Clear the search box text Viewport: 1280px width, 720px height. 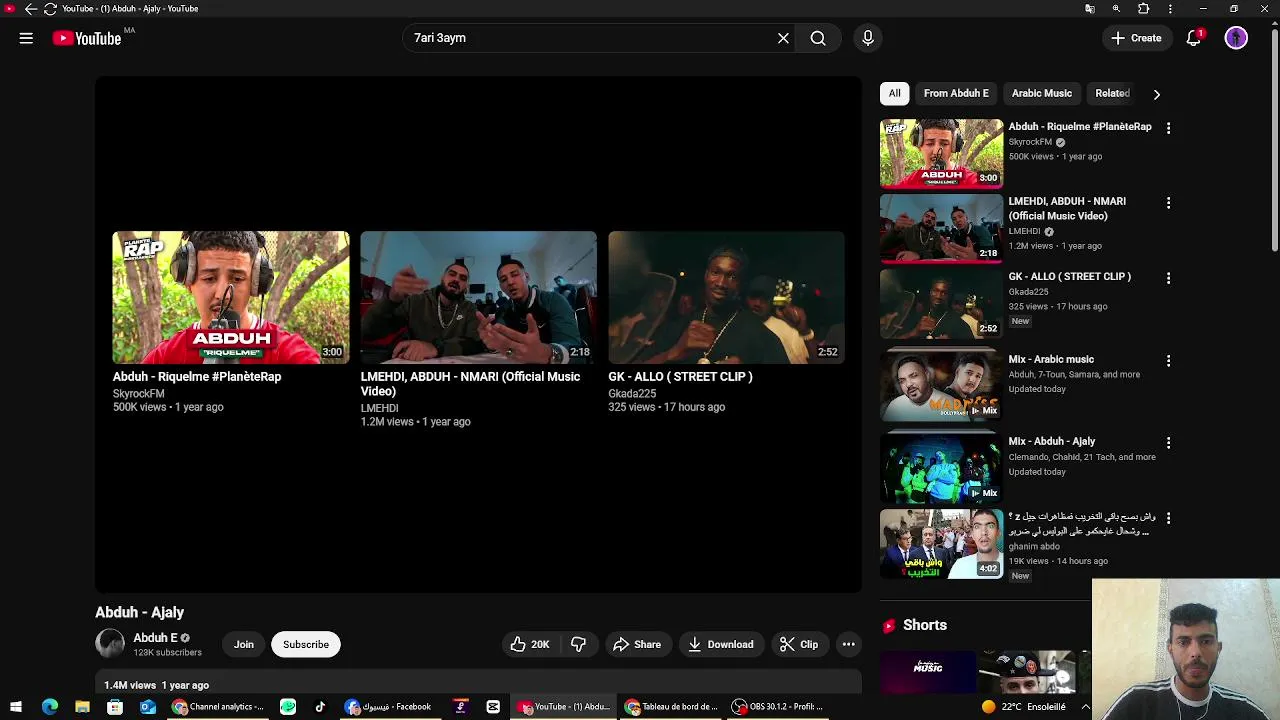click(x=783, y=38)
